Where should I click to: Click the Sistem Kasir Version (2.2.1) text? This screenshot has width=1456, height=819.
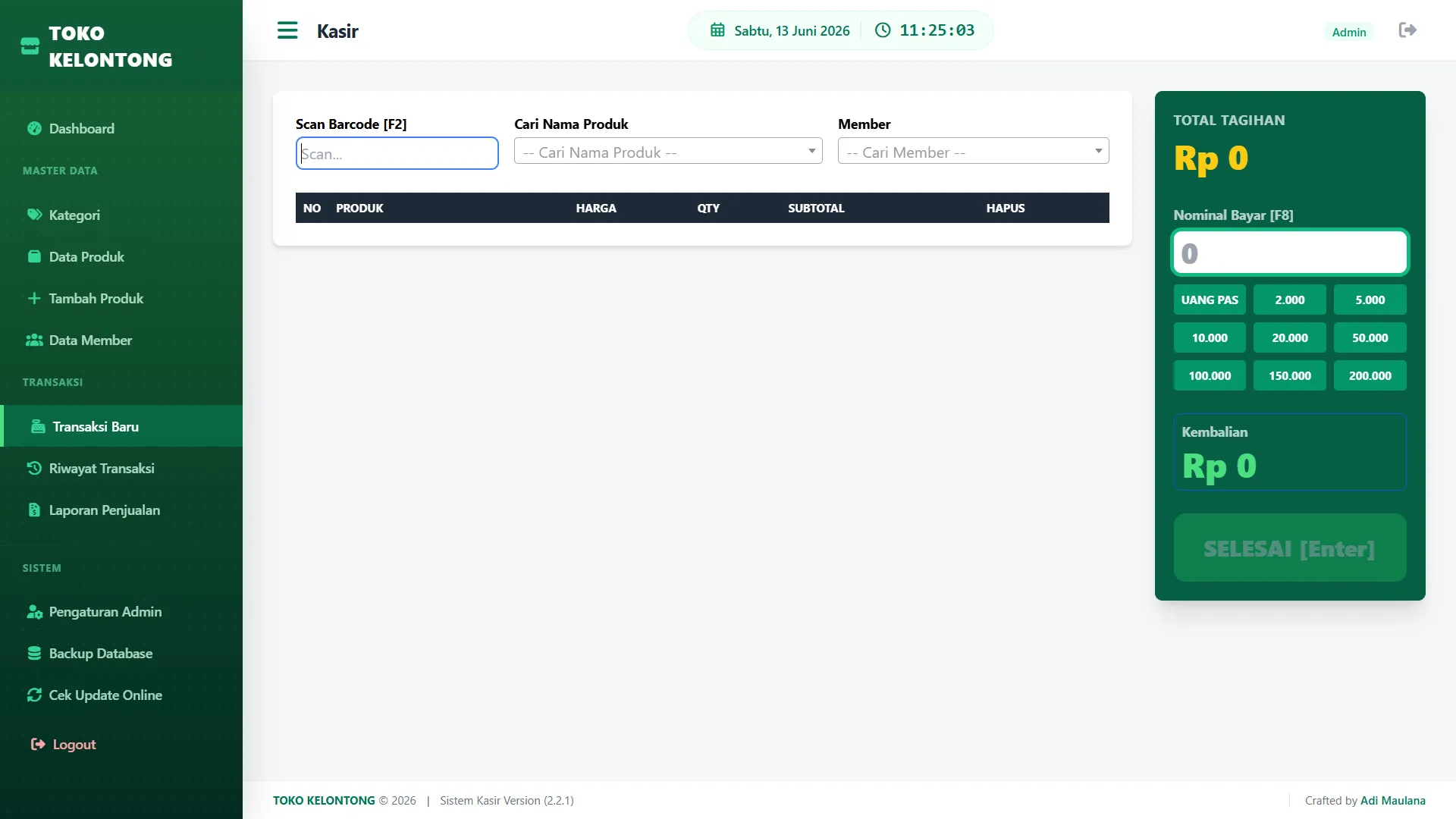507,801
